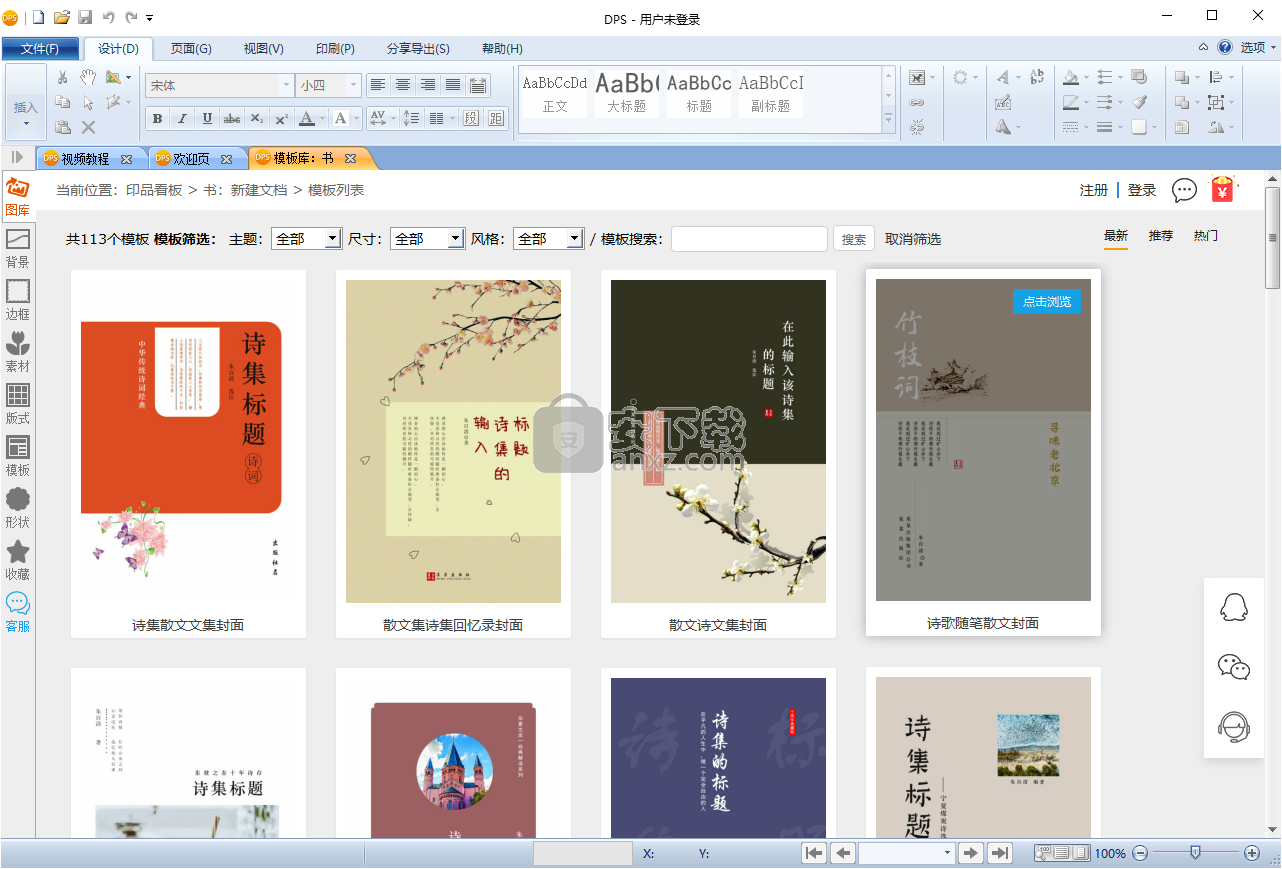This screenshot has width=1282, height=869.
Task: Open the page number combo box
Action: click(x=907, y=853)
